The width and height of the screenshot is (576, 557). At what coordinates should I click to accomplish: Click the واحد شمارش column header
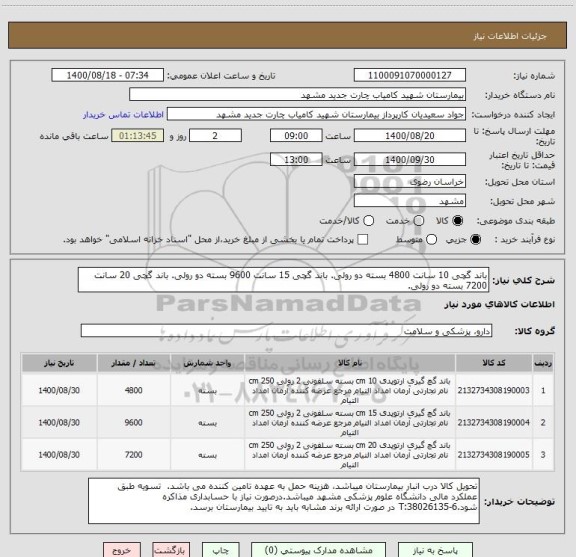tap(207, 363)
